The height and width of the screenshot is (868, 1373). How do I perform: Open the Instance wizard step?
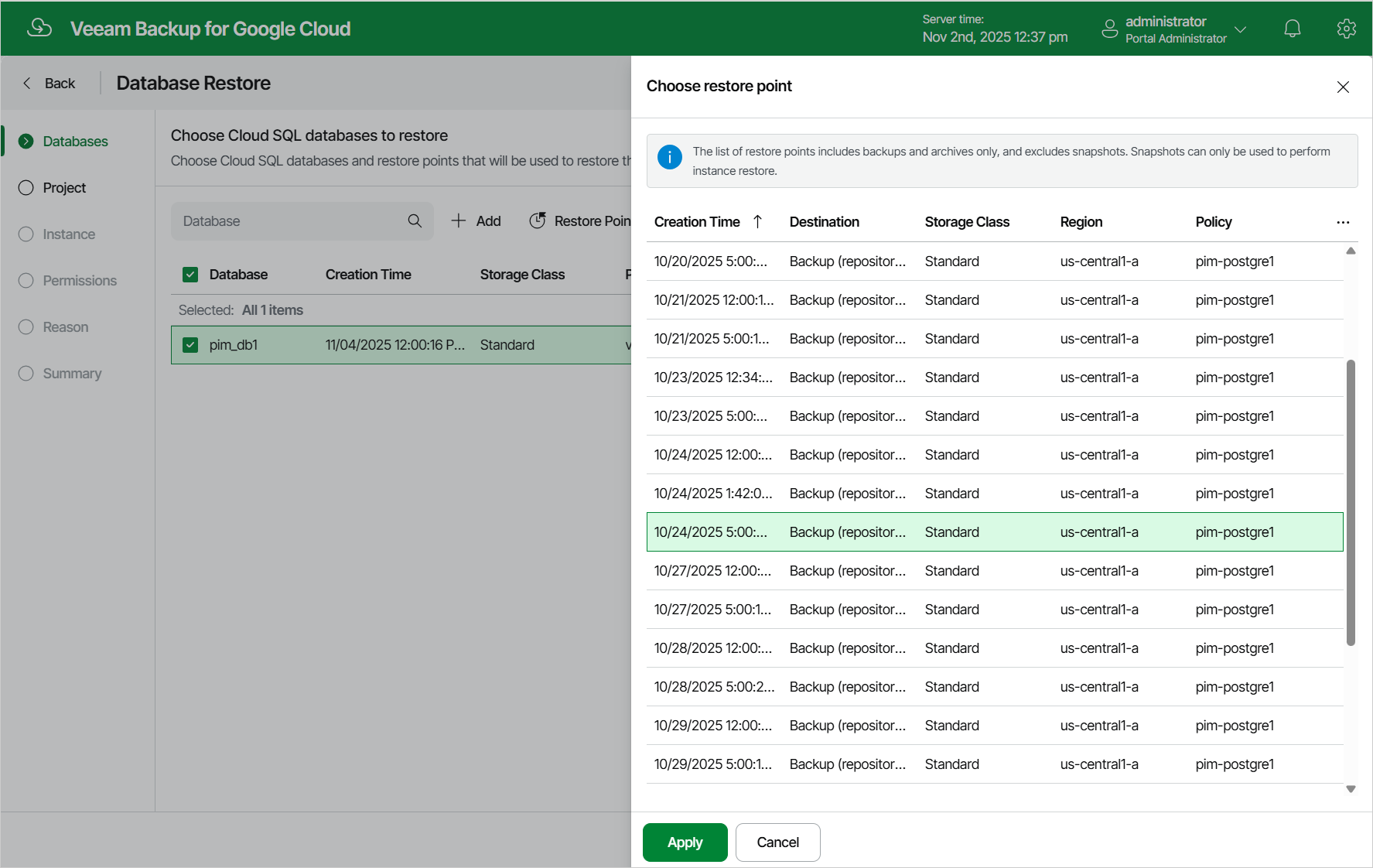tap(57, 234)
